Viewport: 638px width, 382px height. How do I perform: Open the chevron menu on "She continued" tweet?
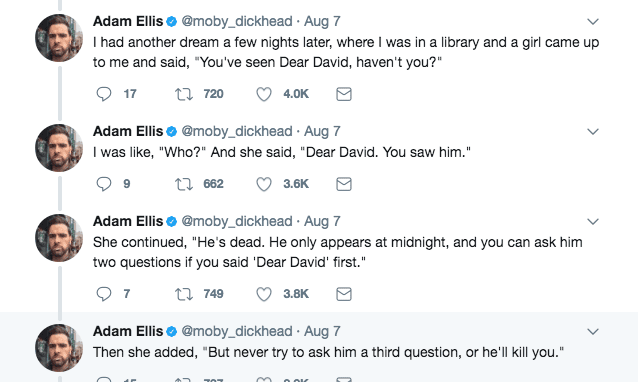click(593, 222)
